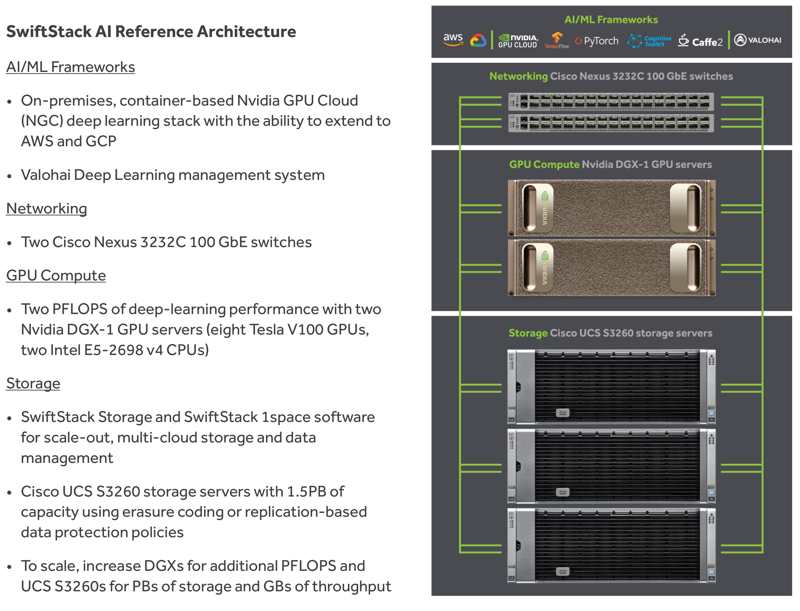This screenshot has width=800, height=611.
Task: Click the underlined 'Storage' heading on the left
Action: click(x=33, y=384)
